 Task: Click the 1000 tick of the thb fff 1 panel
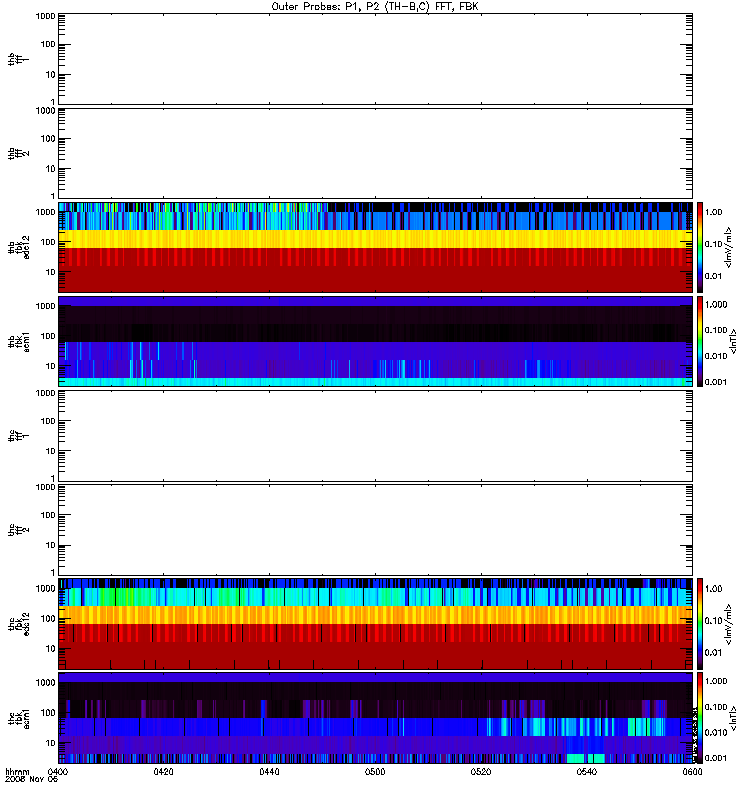(45, 16)
